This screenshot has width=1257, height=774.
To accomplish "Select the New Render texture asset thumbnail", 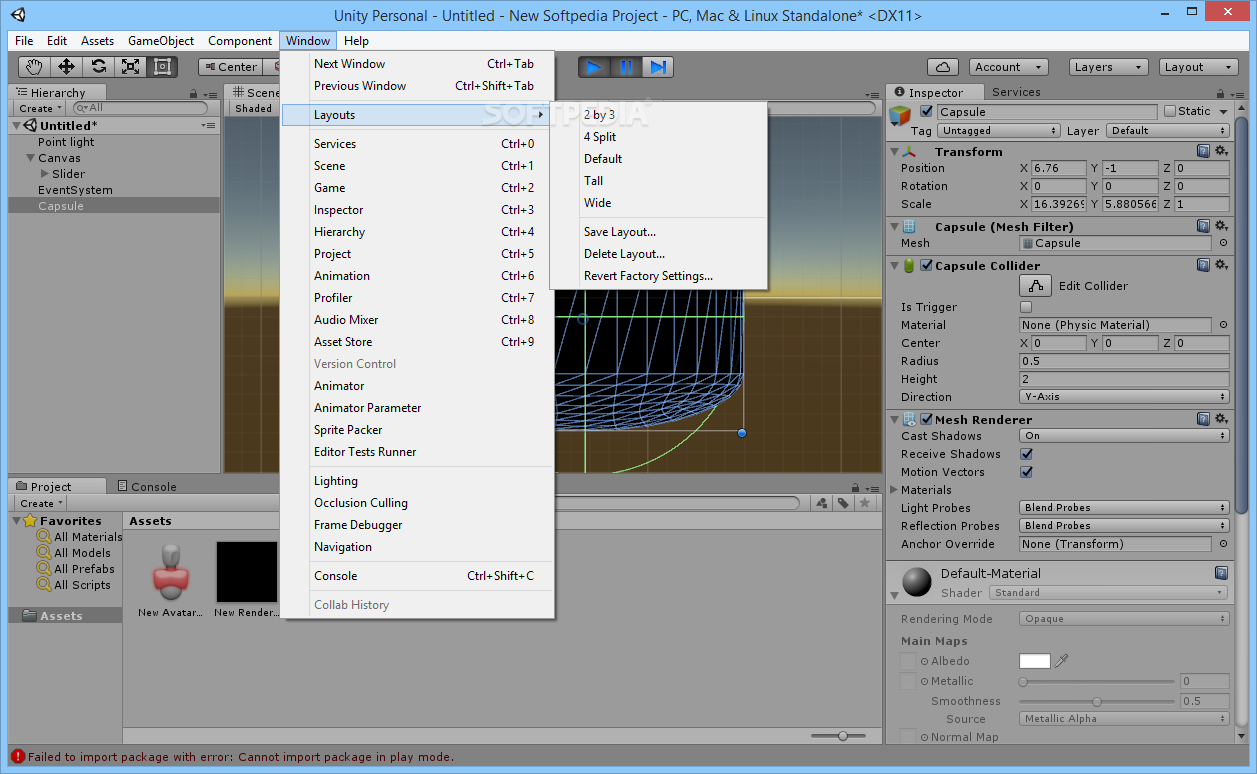I will [247, 572].
